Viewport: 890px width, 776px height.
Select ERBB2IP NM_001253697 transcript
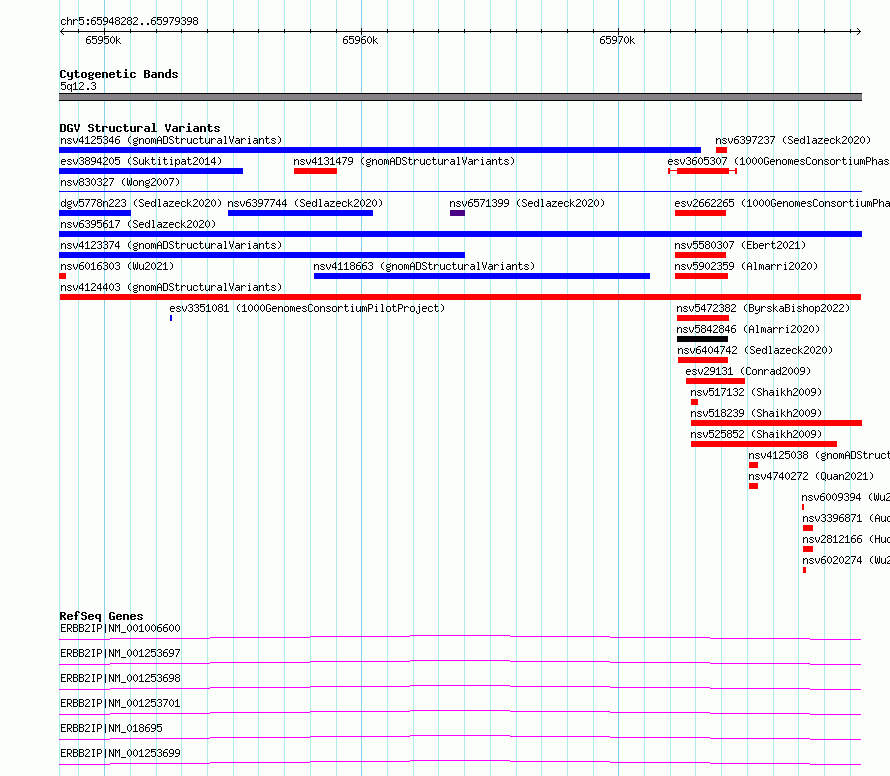tap(120, 653)
